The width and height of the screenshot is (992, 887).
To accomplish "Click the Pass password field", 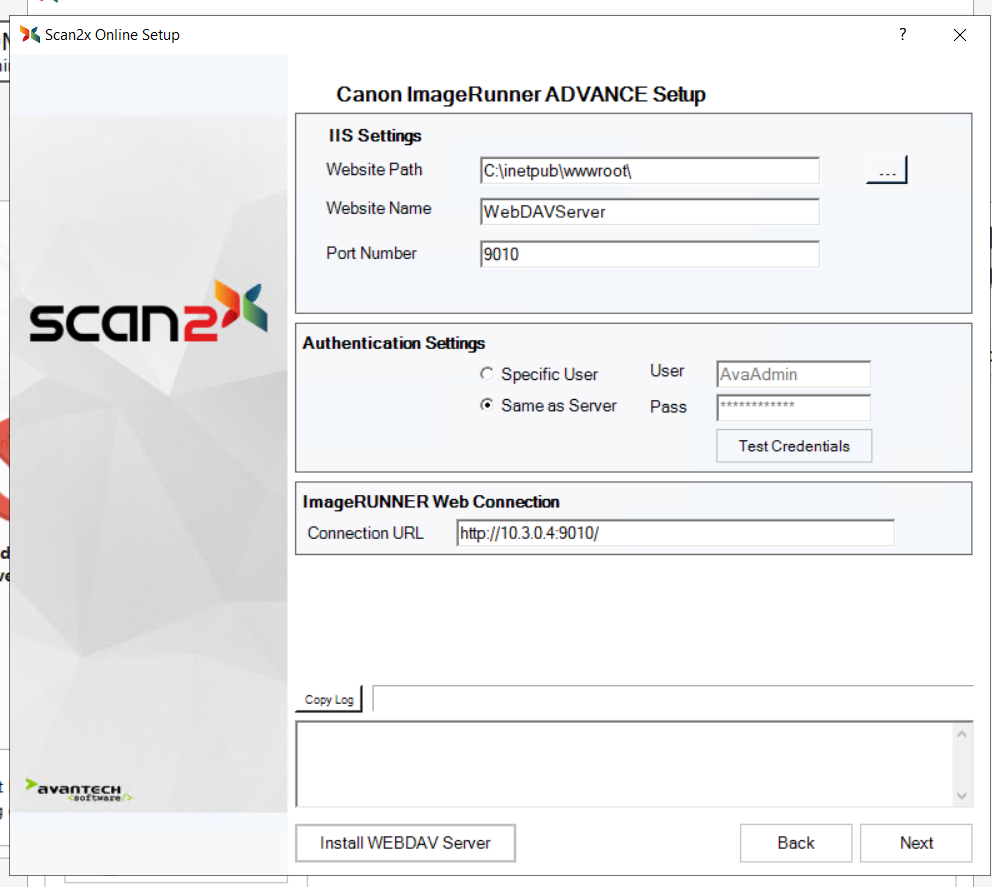I will pos(793,407).
